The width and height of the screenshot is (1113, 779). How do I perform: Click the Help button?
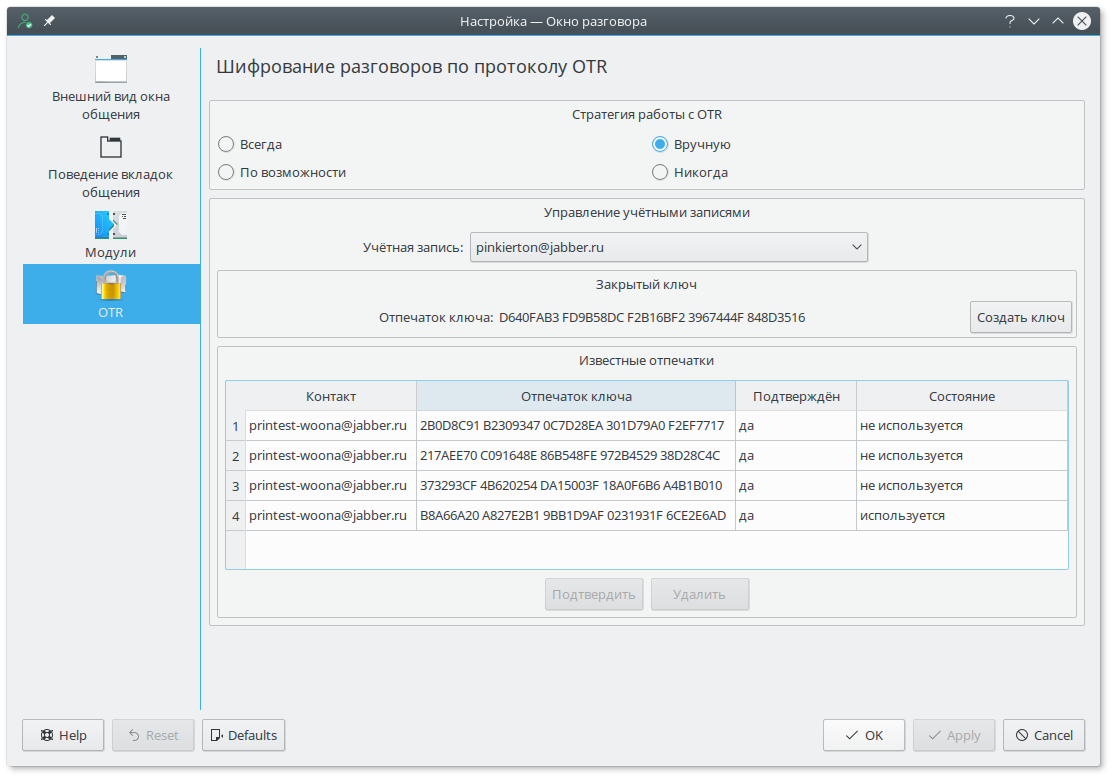[x=63, y=735]
